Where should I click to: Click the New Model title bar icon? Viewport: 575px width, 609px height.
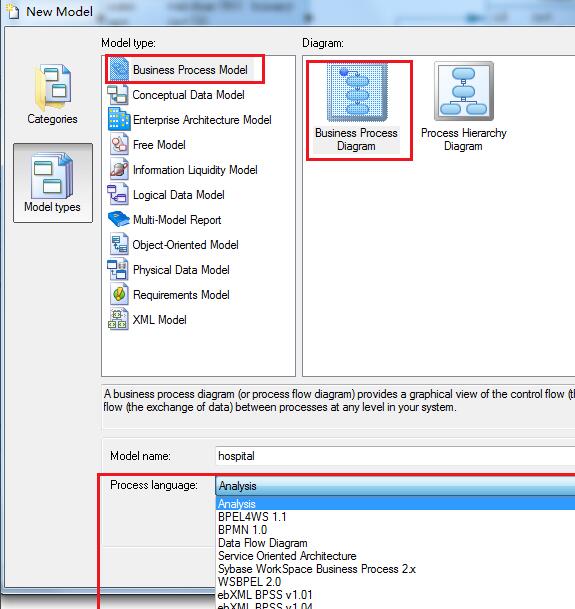[x=12, y=11]
